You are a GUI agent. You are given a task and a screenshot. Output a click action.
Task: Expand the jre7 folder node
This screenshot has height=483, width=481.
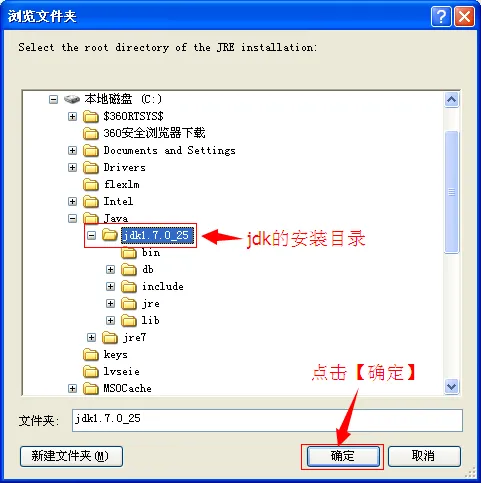[x=91, y=338]
